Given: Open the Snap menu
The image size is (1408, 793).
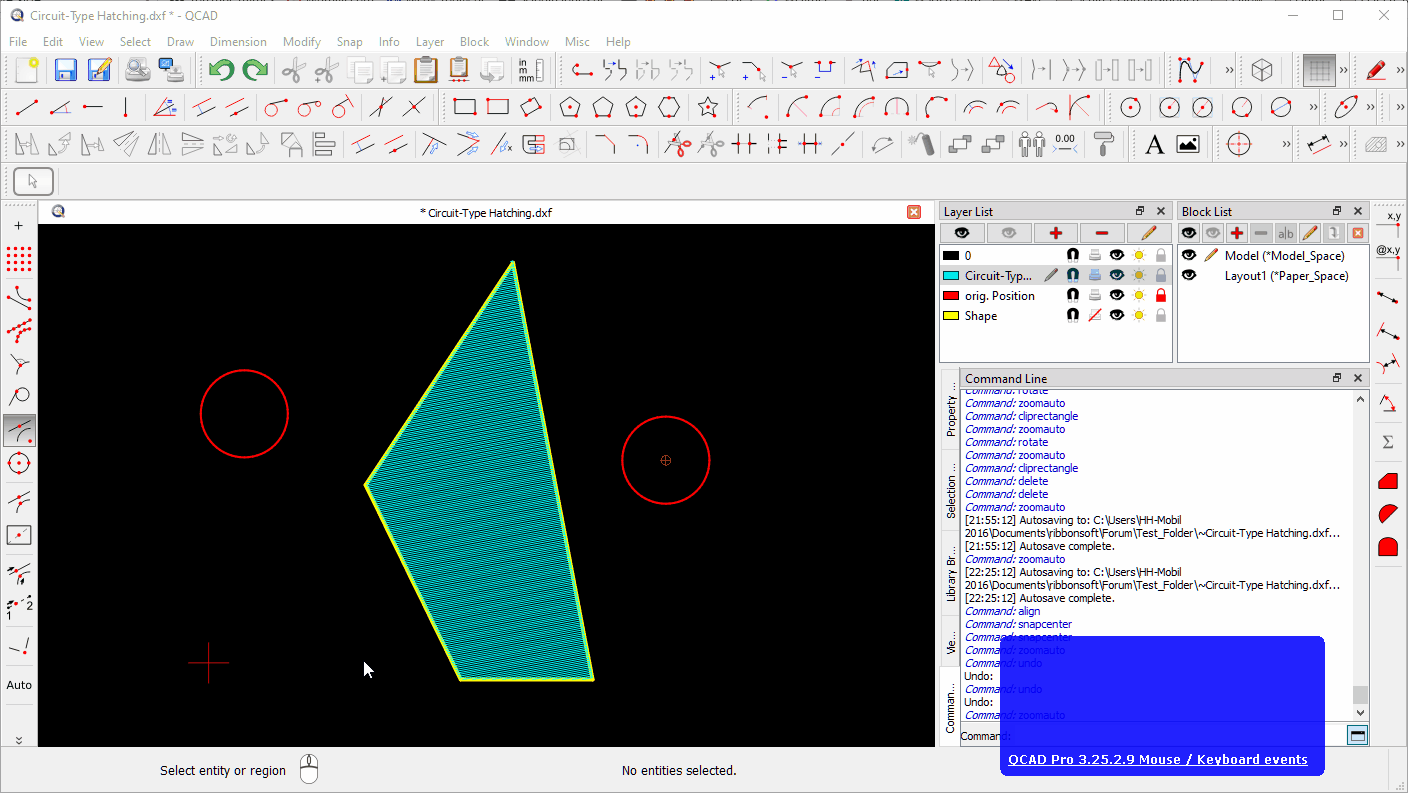Looking at the screenshot, I should [x=349, y=42].
